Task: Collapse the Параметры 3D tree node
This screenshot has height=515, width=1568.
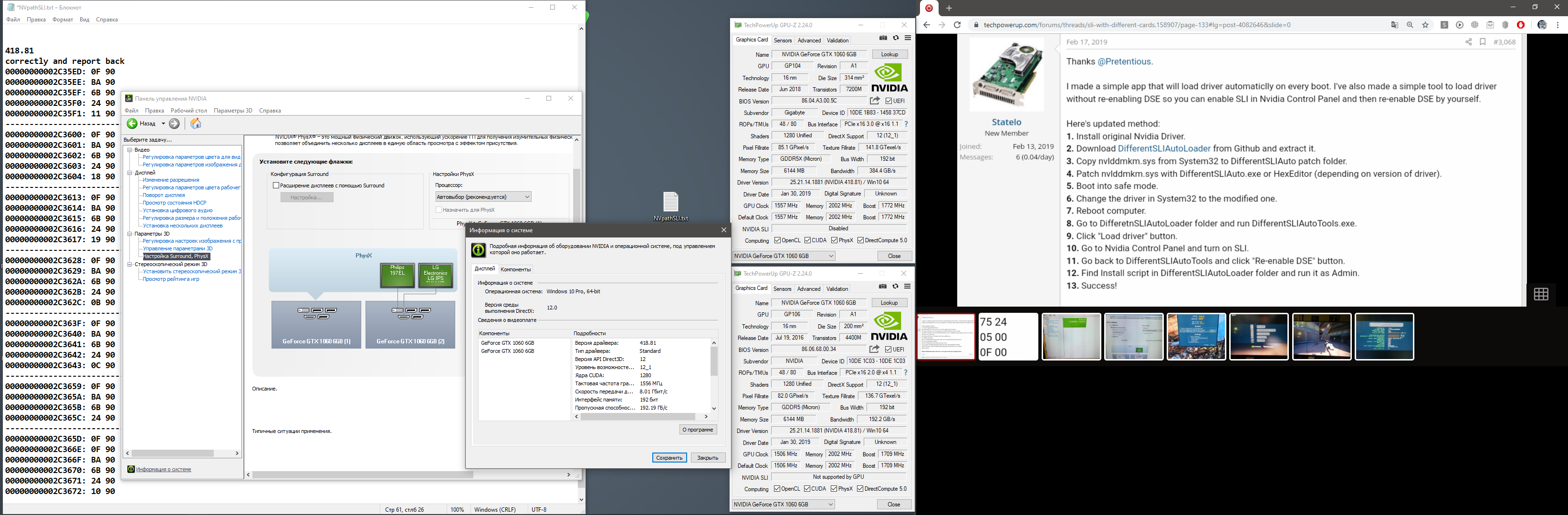Action: (130, 234)
